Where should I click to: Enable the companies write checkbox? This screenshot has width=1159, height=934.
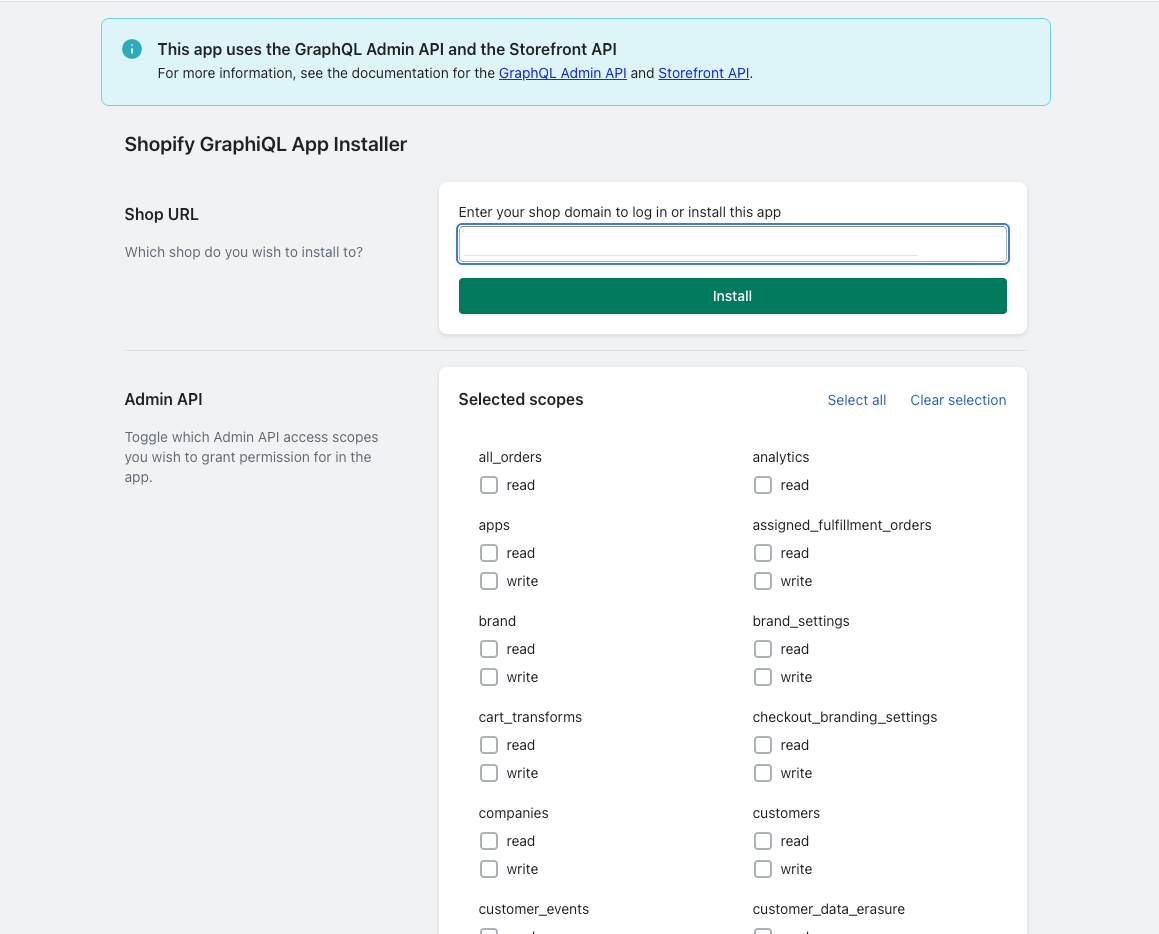click(489, 869)
